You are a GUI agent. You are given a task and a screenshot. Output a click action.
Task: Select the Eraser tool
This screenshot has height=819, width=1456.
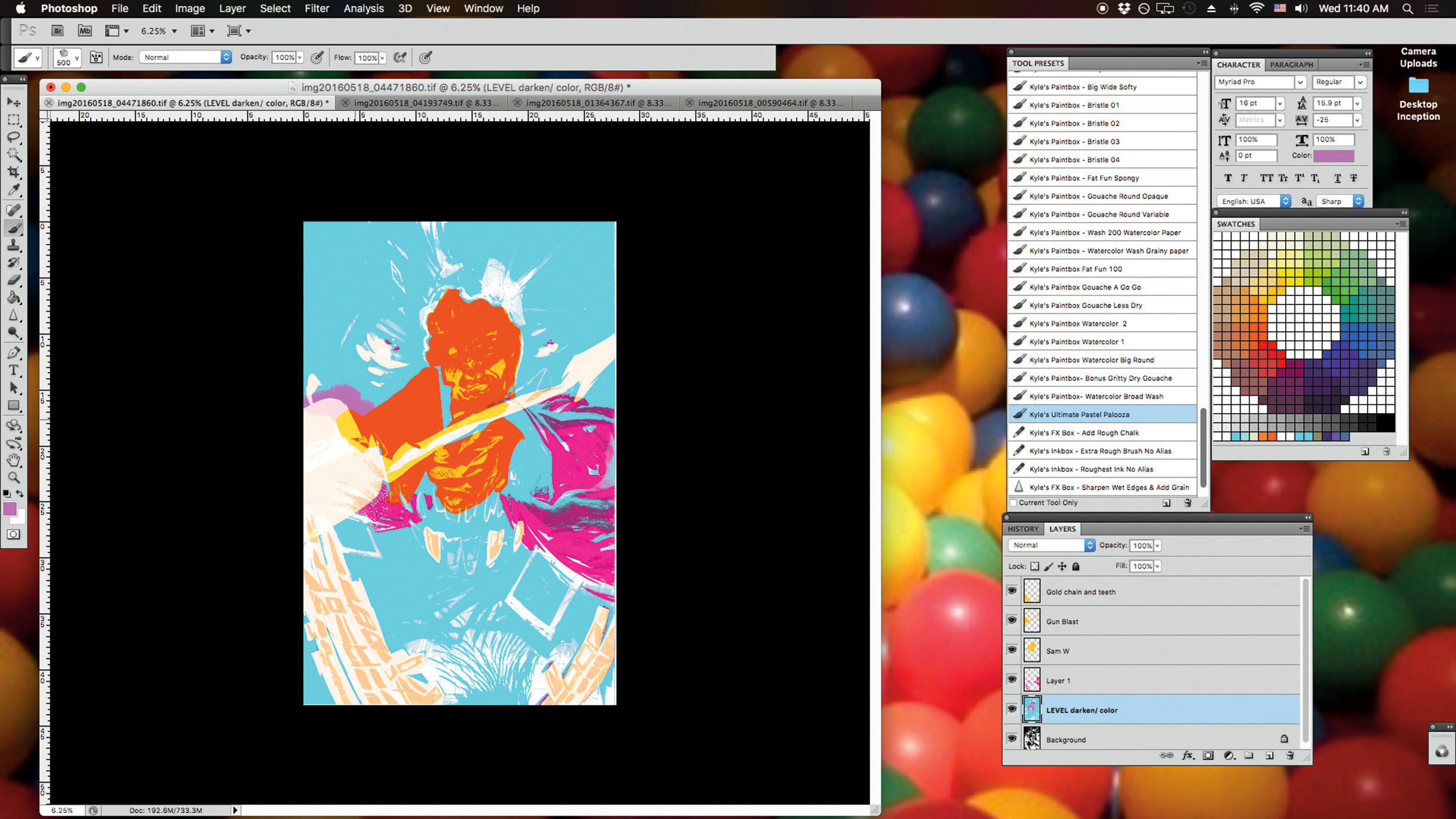14,279
